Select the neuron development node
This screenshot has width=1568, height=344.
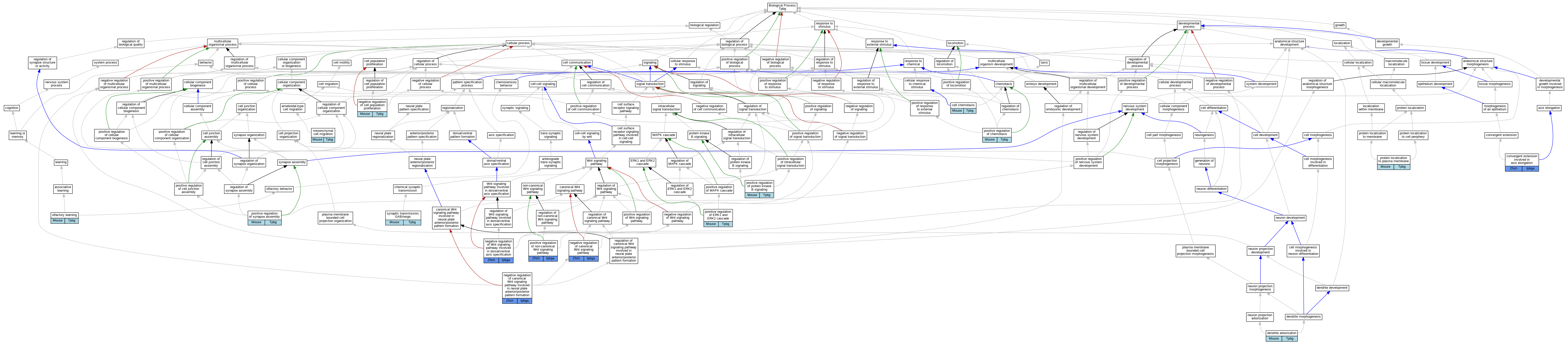(x=1290, y=217)
